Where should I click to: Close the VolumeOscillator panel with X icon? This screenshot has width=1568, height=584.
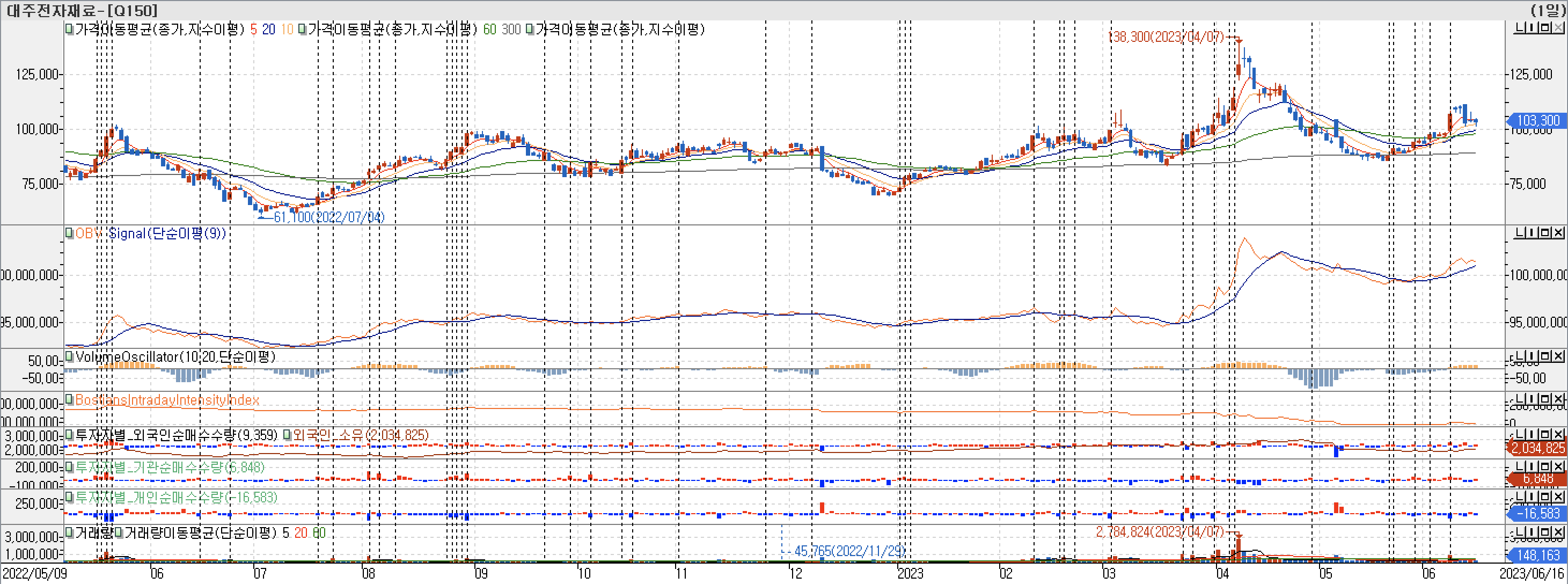[1558, 356]
